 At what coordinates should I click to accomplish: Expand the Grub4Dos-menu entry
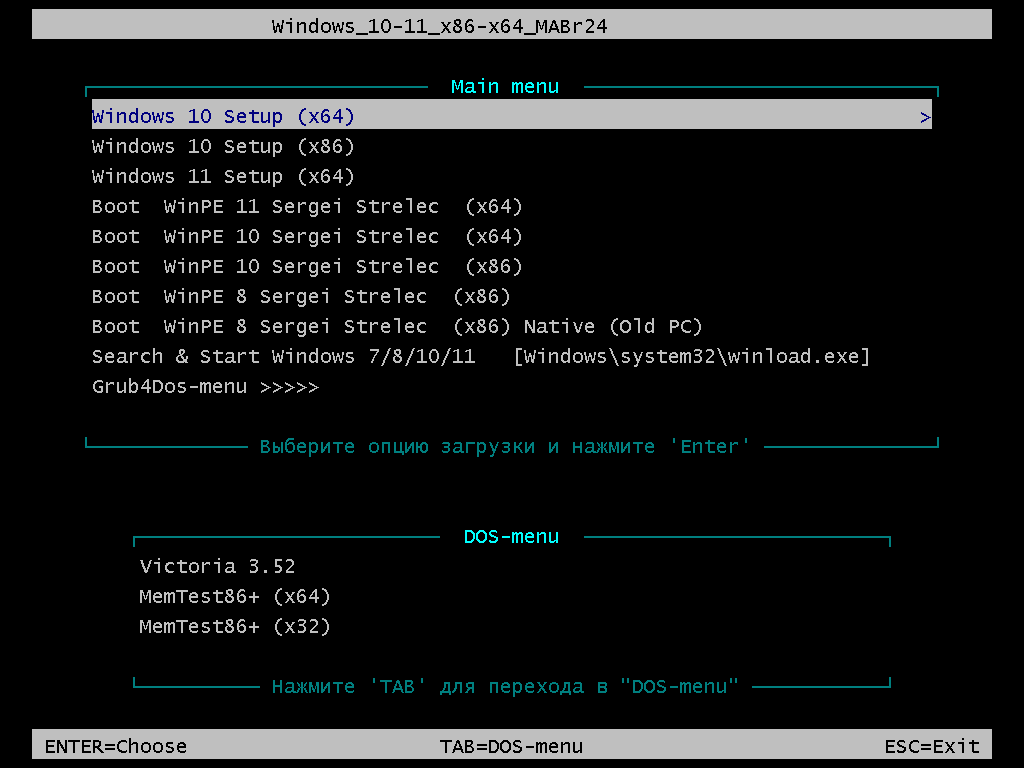(205, 386)
